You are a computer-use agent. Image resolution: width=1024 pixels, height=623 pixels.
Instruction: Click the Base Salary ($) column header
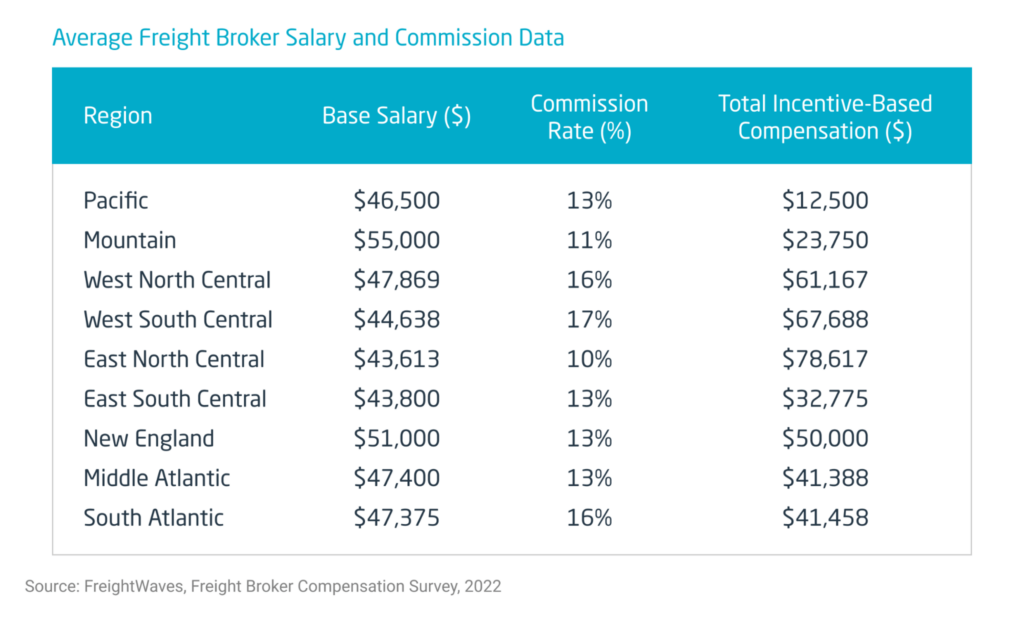pyautogui.click(x=396, y=115)
